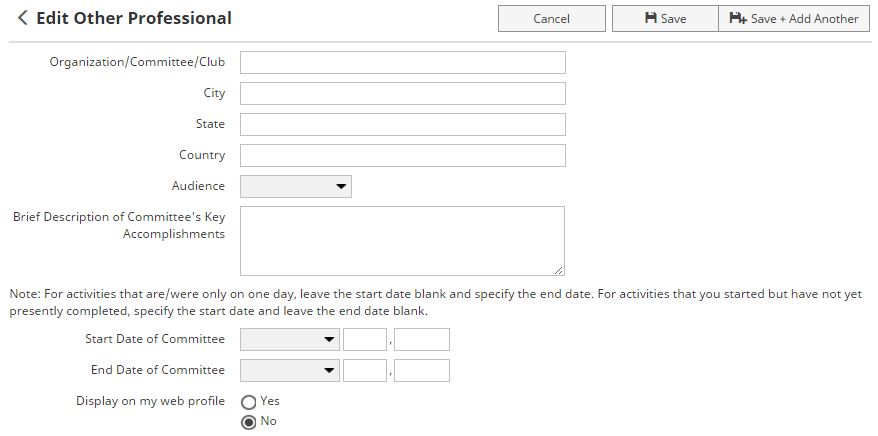Select Yes for Display on web profile
The image size is (878, 436).
(x=249, y=402)
